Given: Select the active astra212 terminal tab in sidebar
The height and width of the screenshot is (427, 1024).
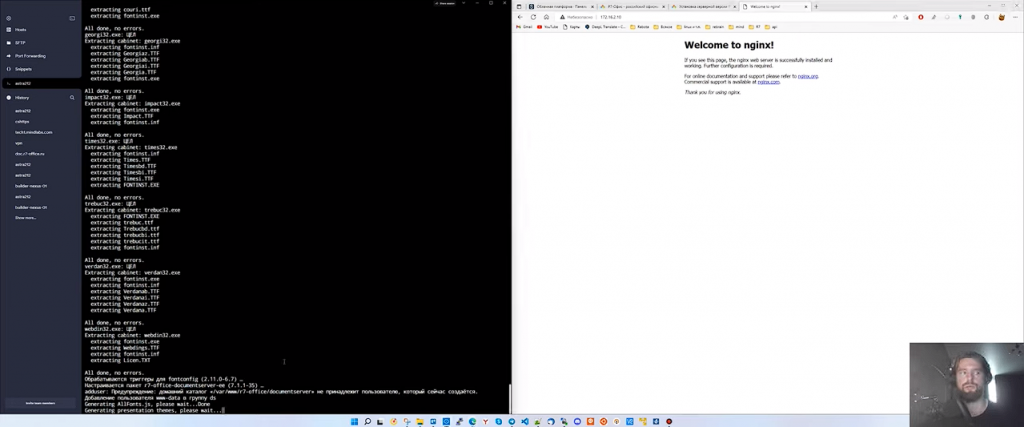Looking at the screenshot, I should tap(40, 83).
